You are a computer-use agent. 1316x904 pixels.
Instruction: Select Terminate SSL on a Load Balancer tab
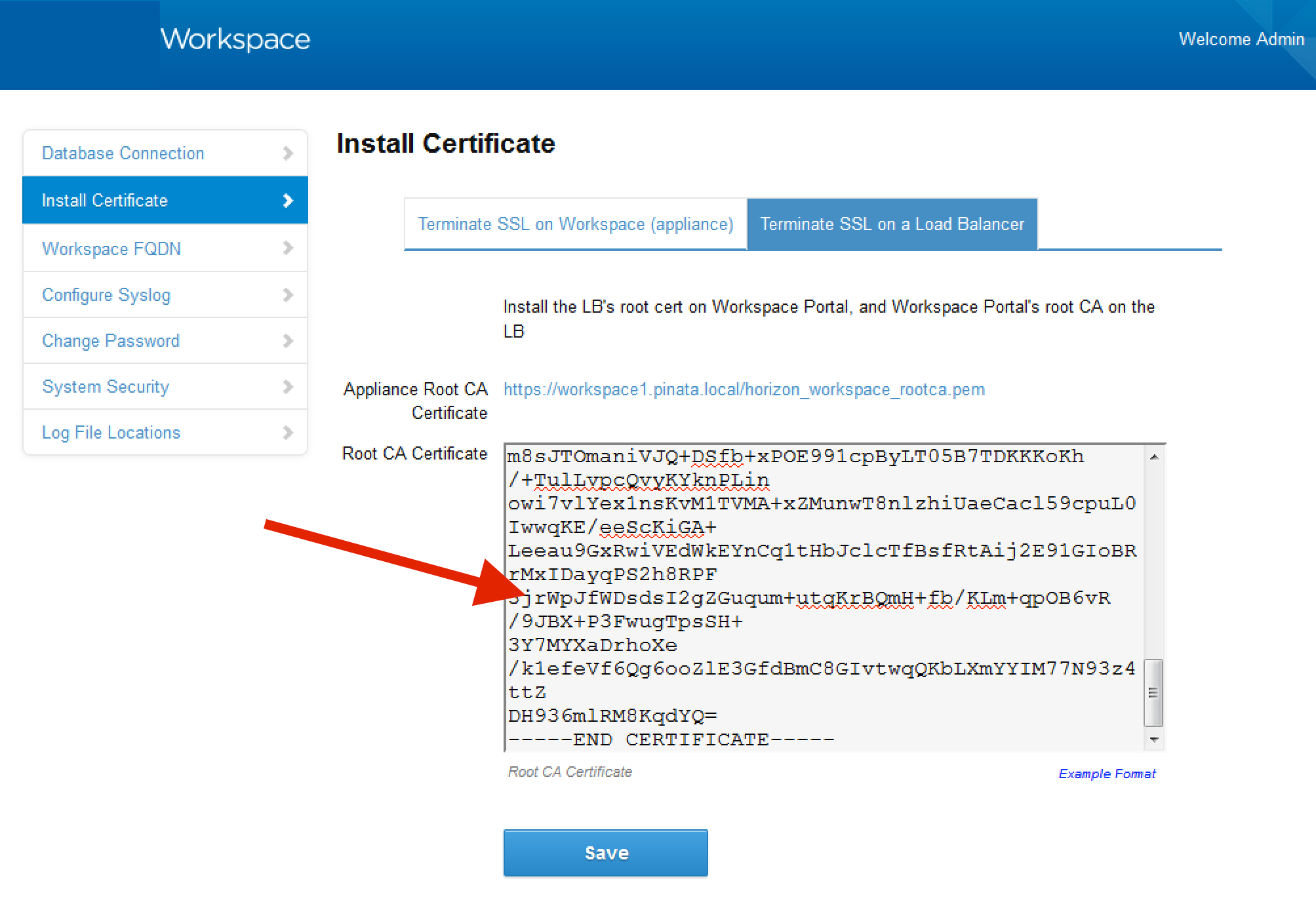tap(892, 224)
